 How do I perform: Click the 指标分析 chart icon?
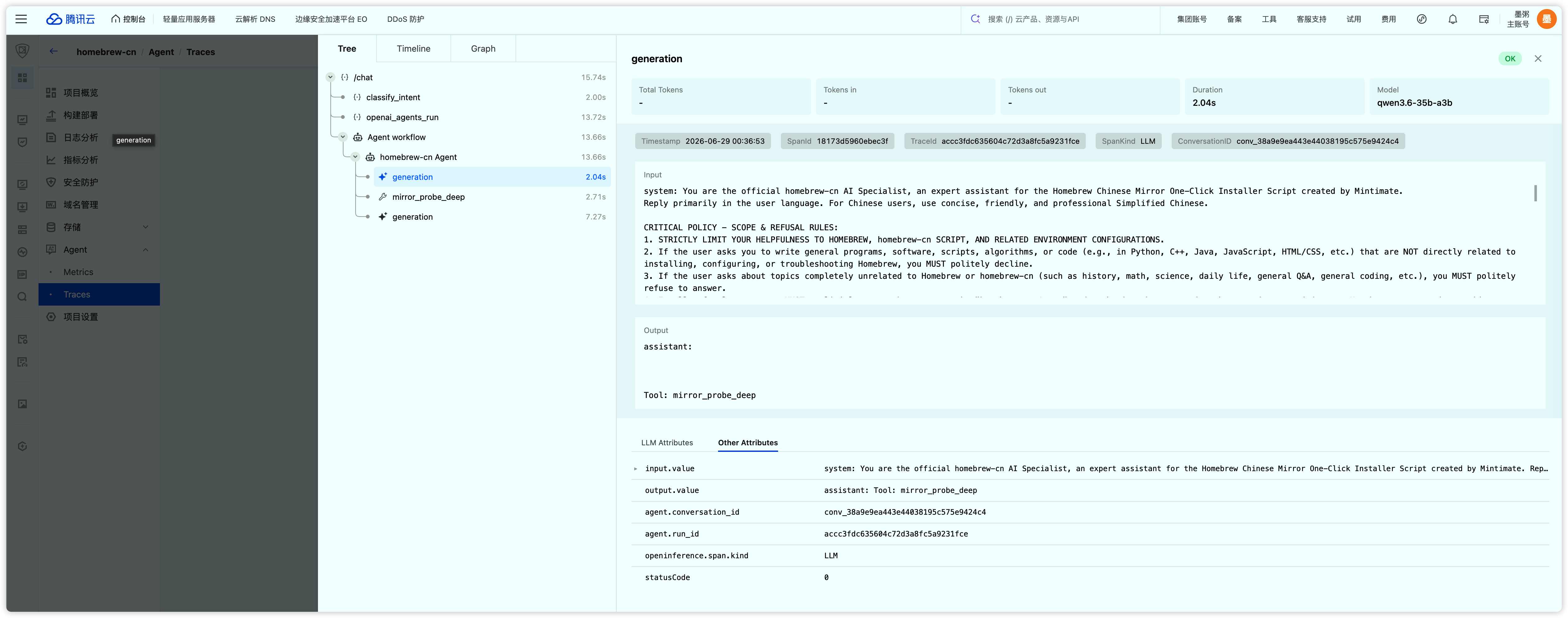pyautogui.click(x=51, y=160)
